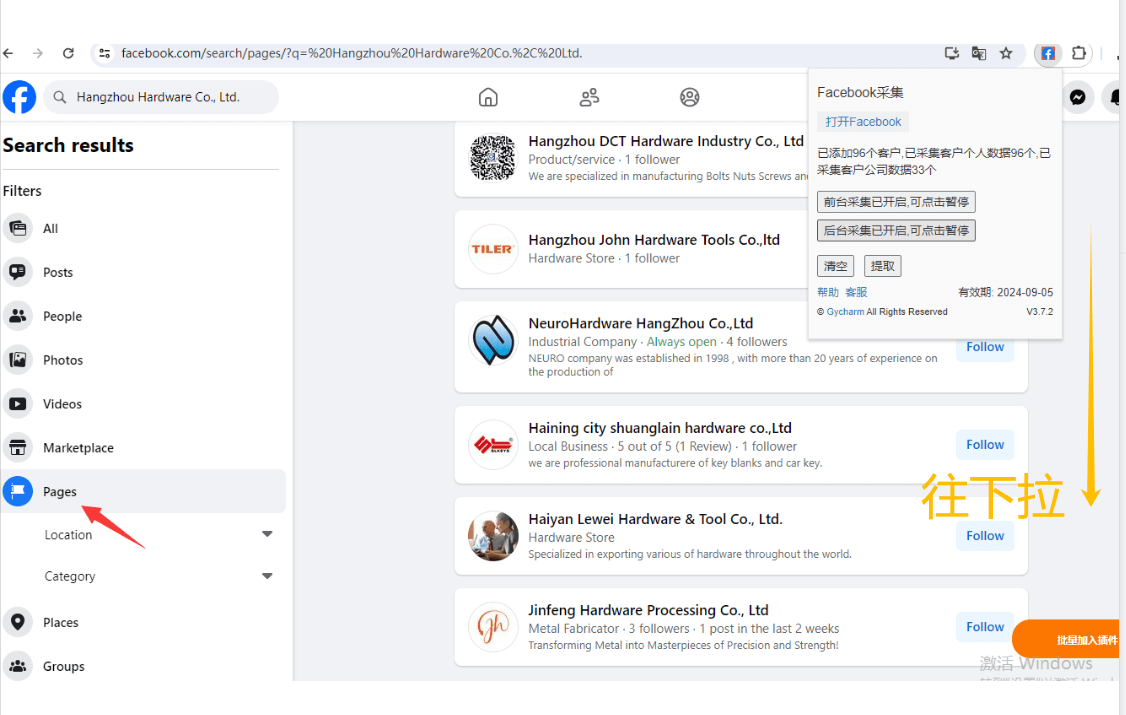Open the notifications bell icon
1126x715 pixels.
(x=1113, y=97)
